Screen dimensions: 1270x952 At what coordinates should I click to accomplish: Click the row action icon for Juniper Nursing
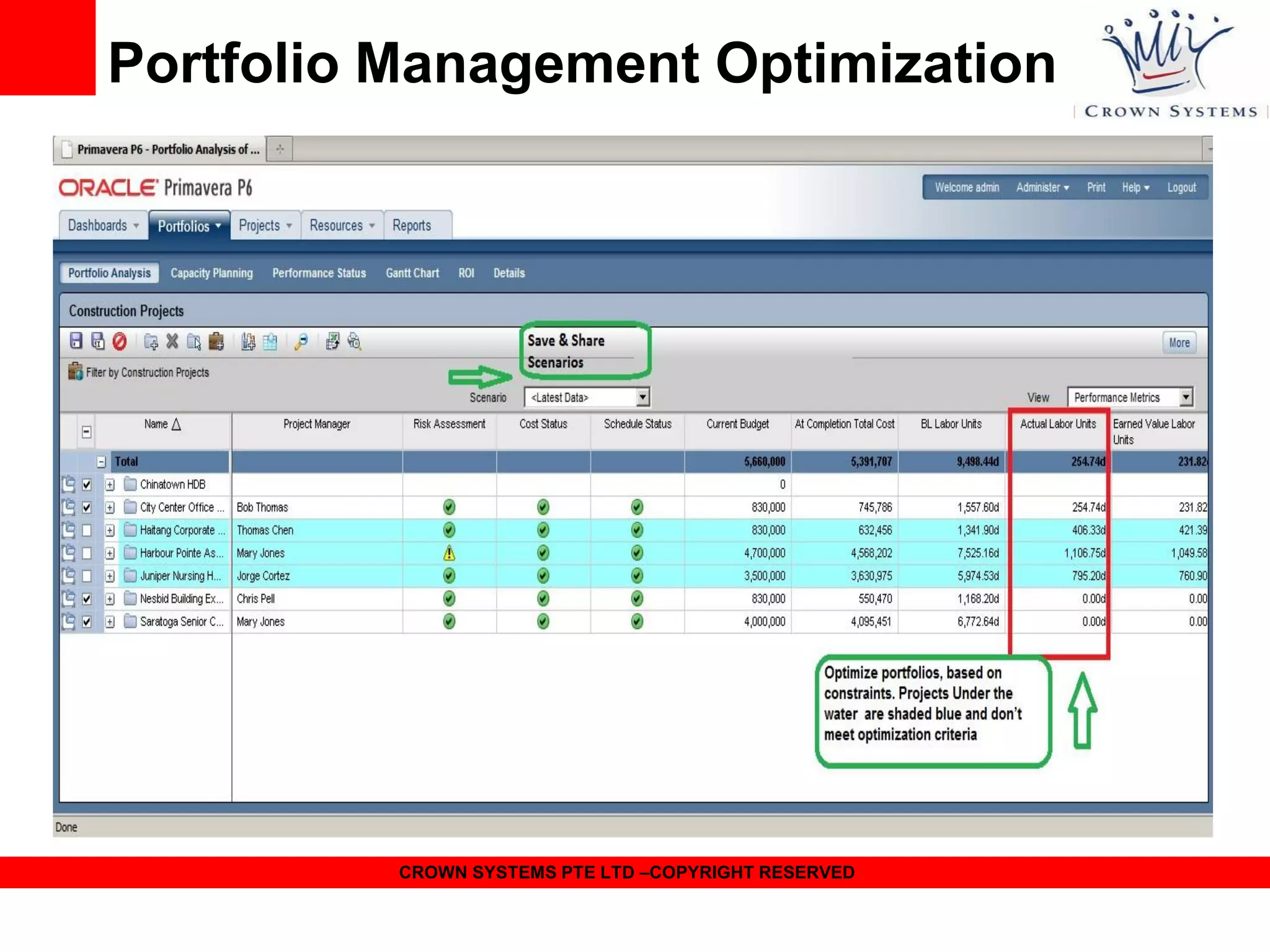(x=68, y=576)
